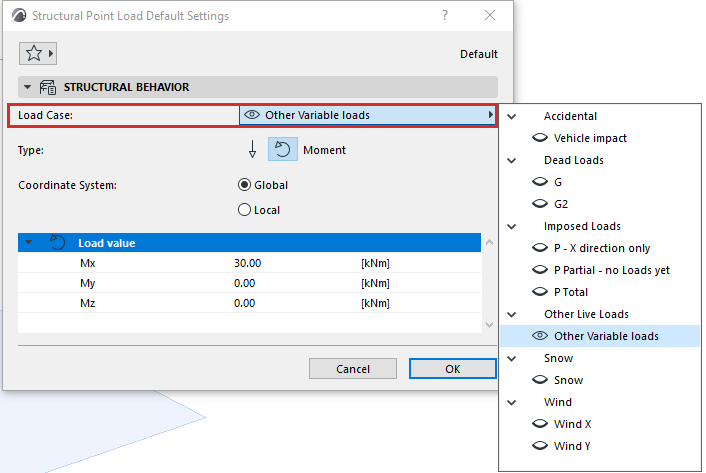Toggle eye icon for Other Variable loads in list

[540, 336]
